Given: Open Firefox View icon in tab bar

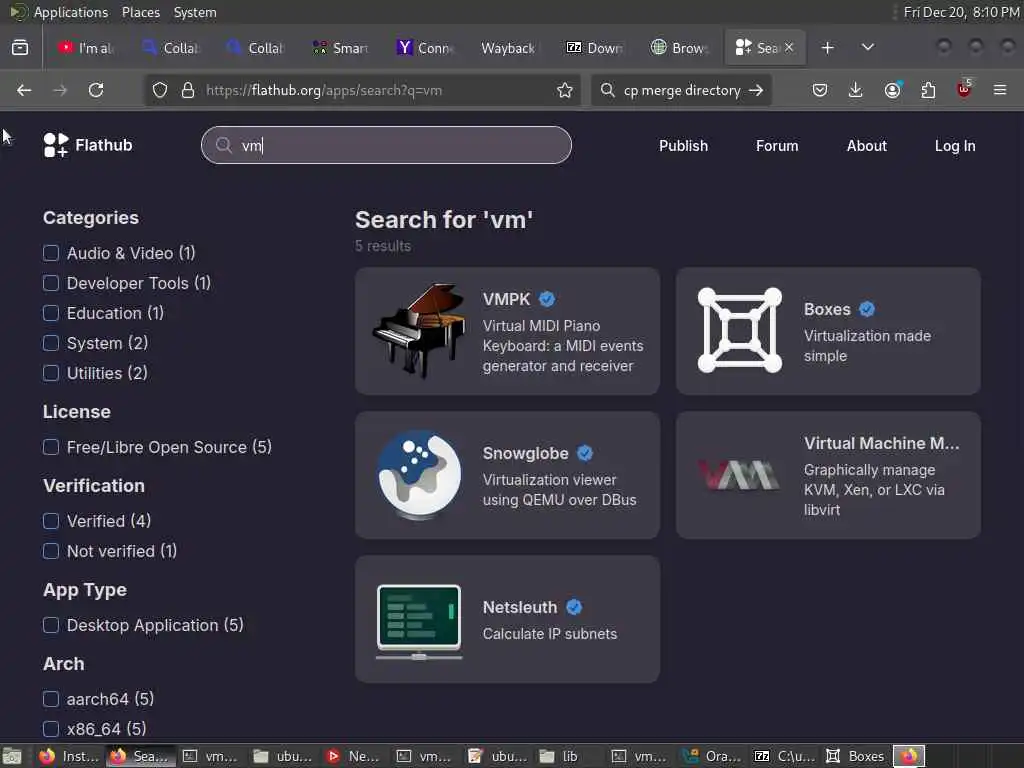Looking at the screenshot, I should [20, 48].
